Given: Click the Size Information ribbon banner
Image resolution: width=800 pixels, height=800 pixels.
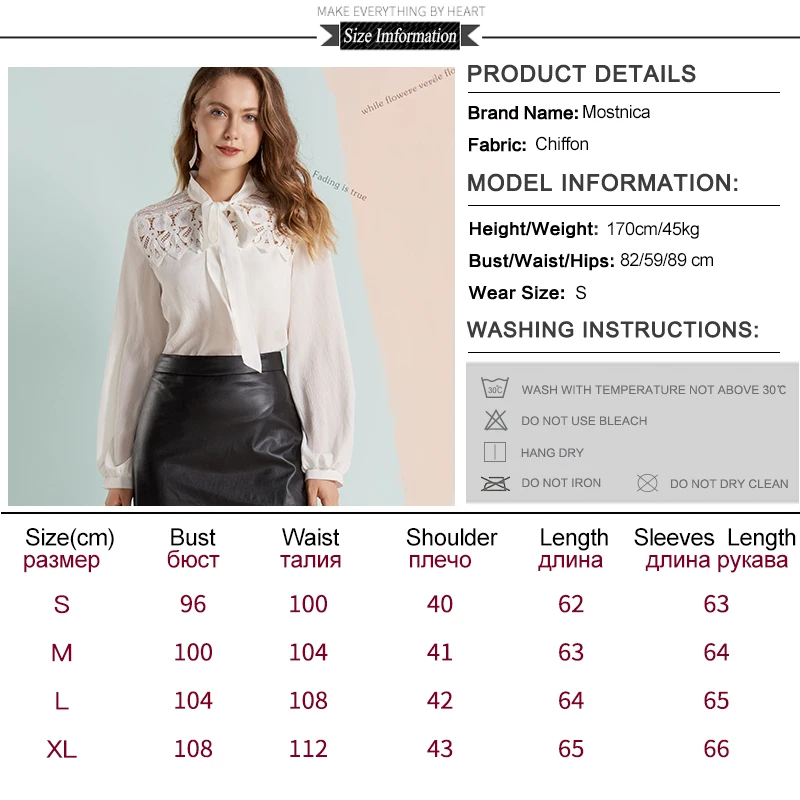Looking at the screenshot, I should pyautogui.click(x=400, y=36).
